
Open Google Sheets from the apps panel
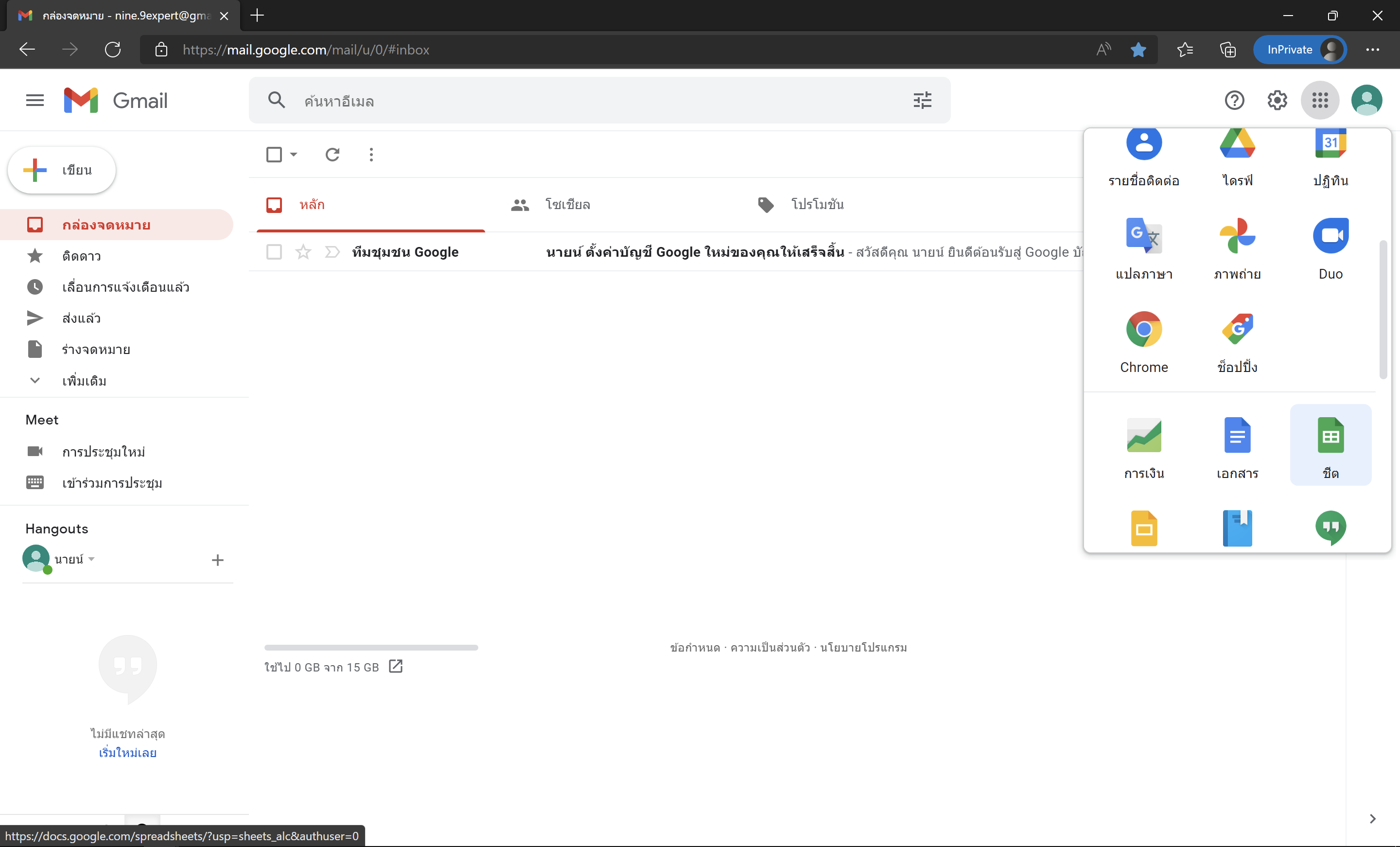[x=1330, y=444]
